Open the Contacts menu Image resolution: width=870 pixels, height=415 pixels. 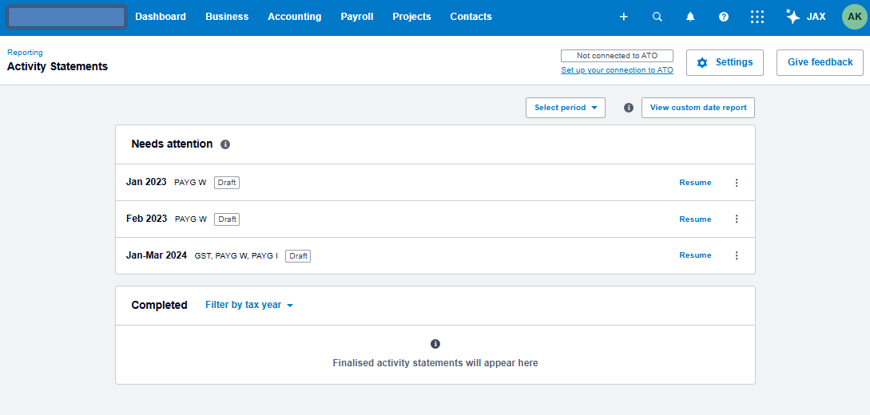pyautogui.click(x=471, y=17)
